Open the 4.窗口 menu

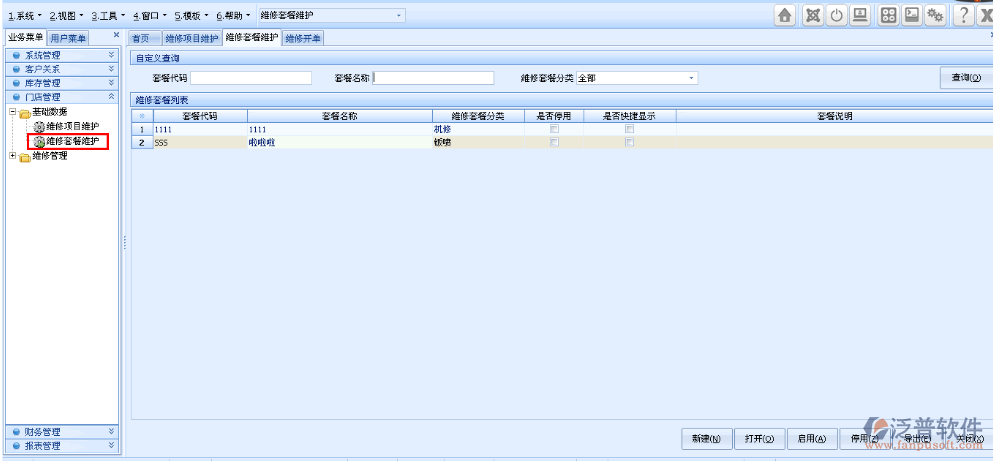click(x=150, y=15)
